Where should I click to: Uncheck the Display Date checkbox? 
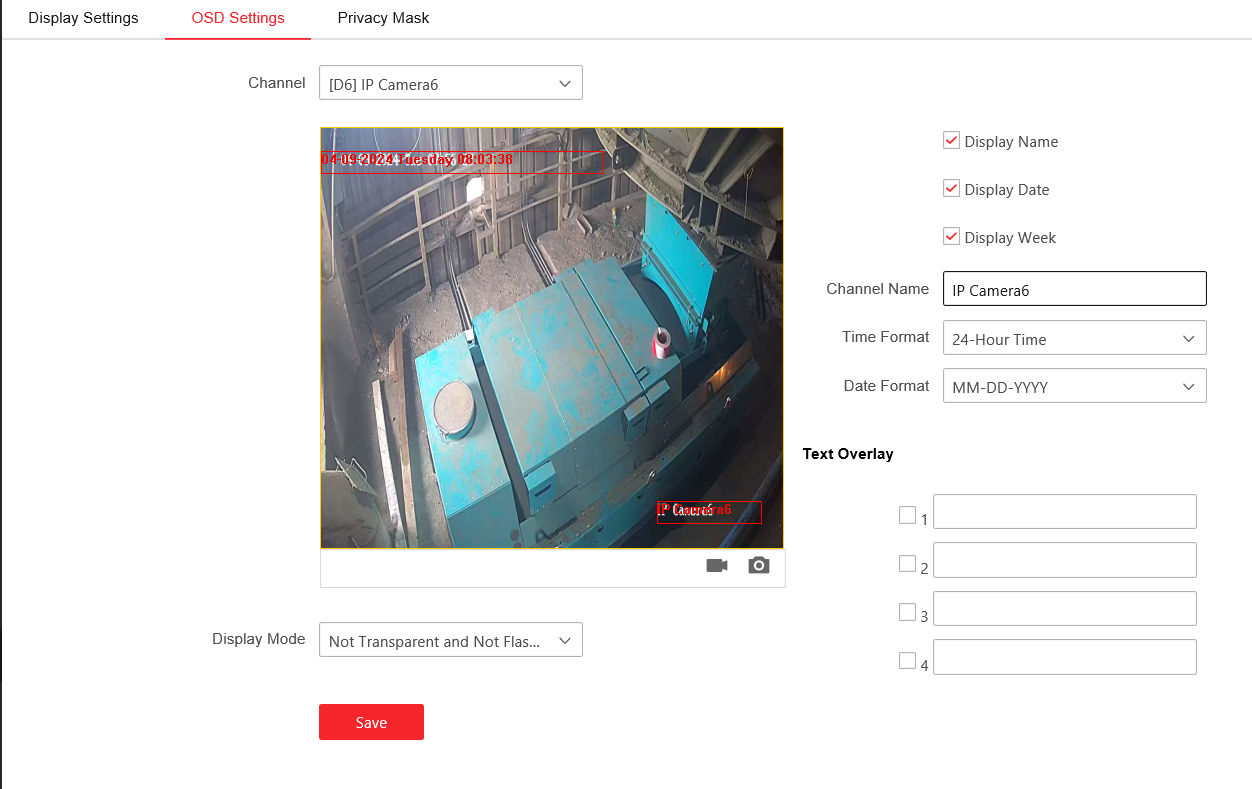[951, 189]
